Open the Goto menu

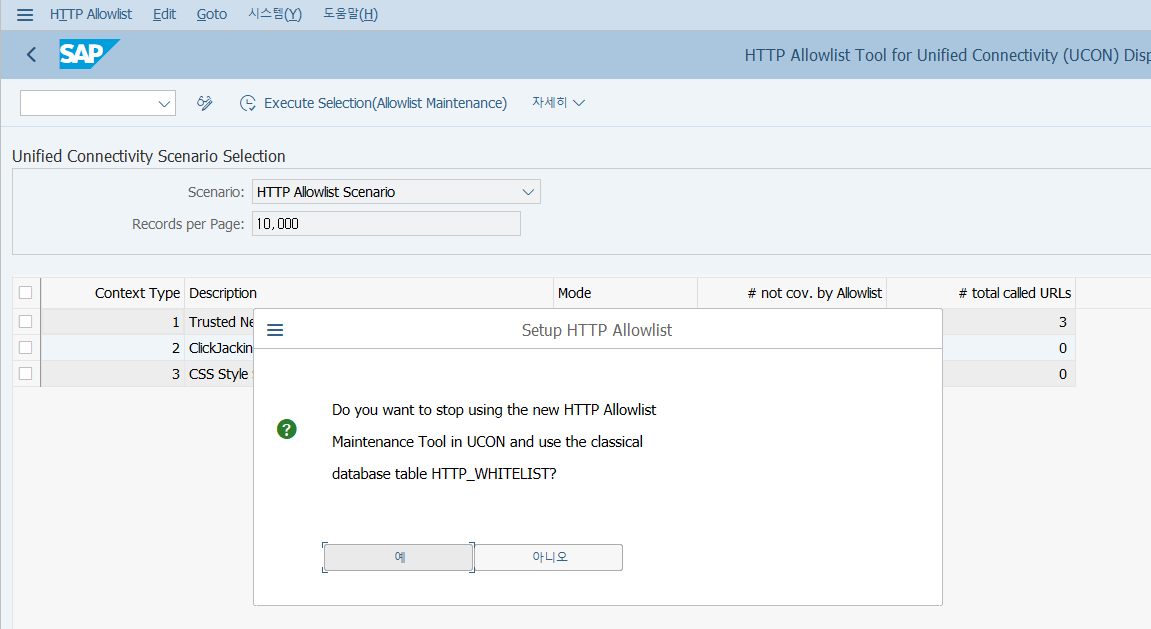pos(211,14)
